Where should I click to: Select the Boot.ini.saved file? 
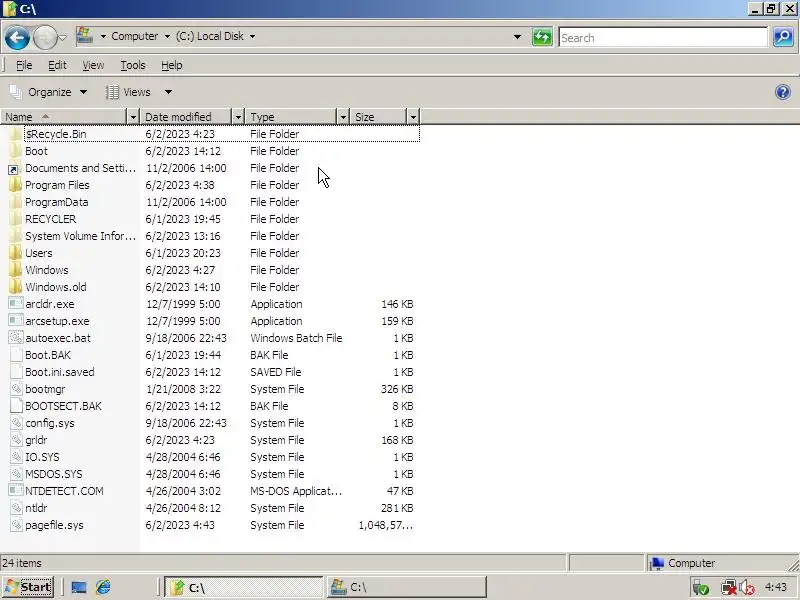(x=60, y=372)
